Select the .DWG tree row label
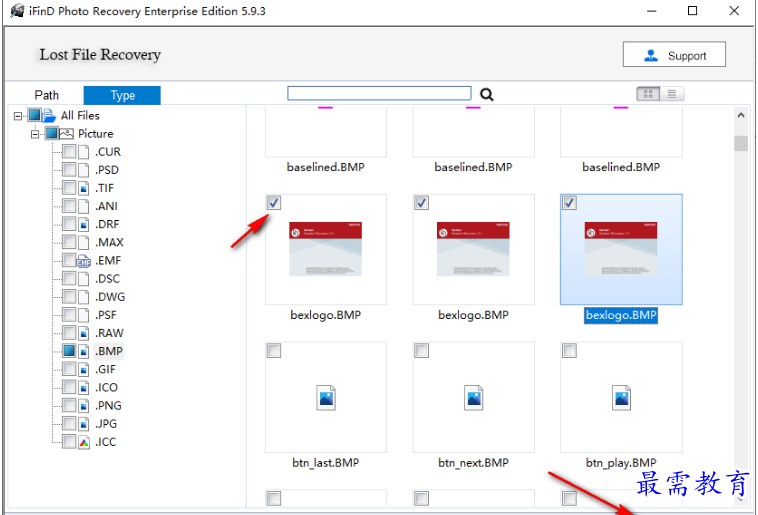 pos(110,297)
